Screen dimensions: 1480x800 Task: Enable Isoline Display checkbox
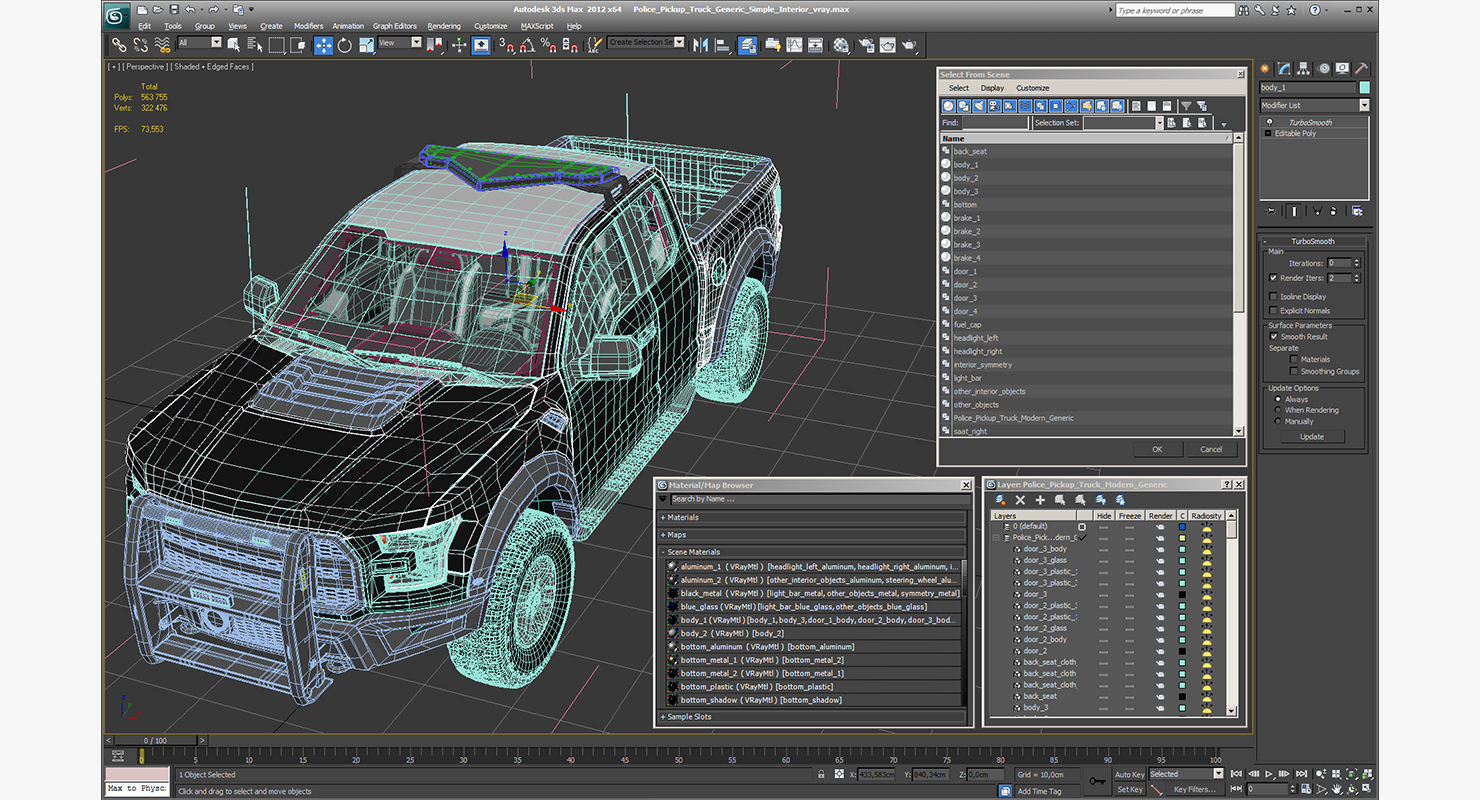click(x=1273, y=297)
